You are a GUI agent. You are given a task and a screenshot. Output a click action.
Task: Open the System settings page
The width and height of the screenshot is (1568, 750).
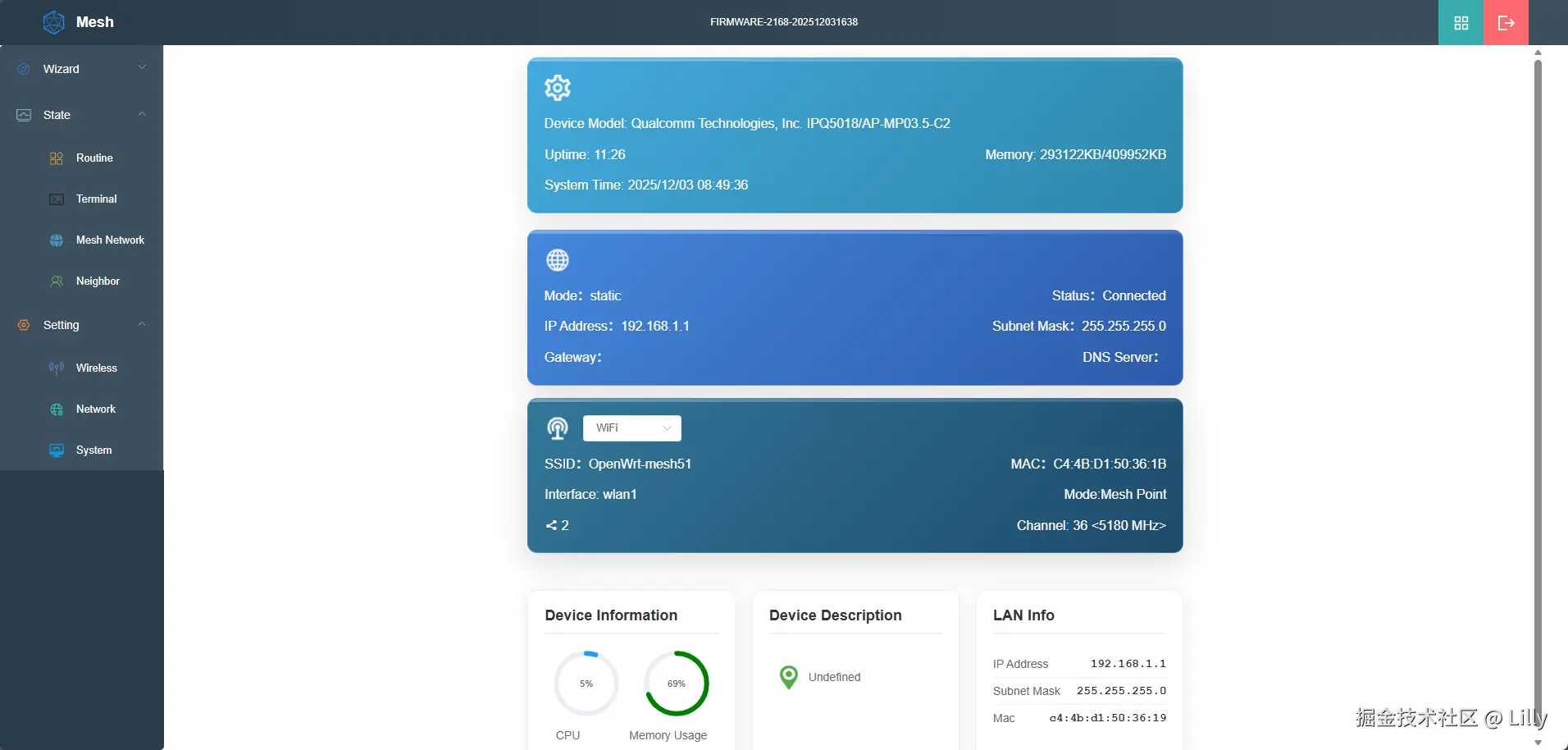82,450
